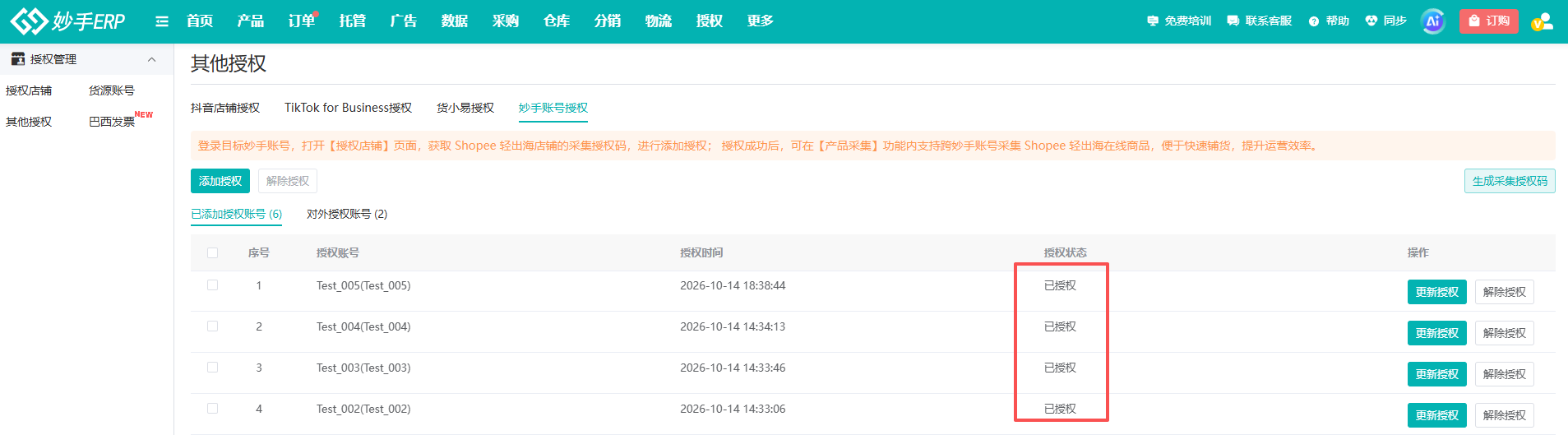Viewport: 1568px width, 435px height.
Task: Open 免费培训 in the header
Action: coord(1179,21)
